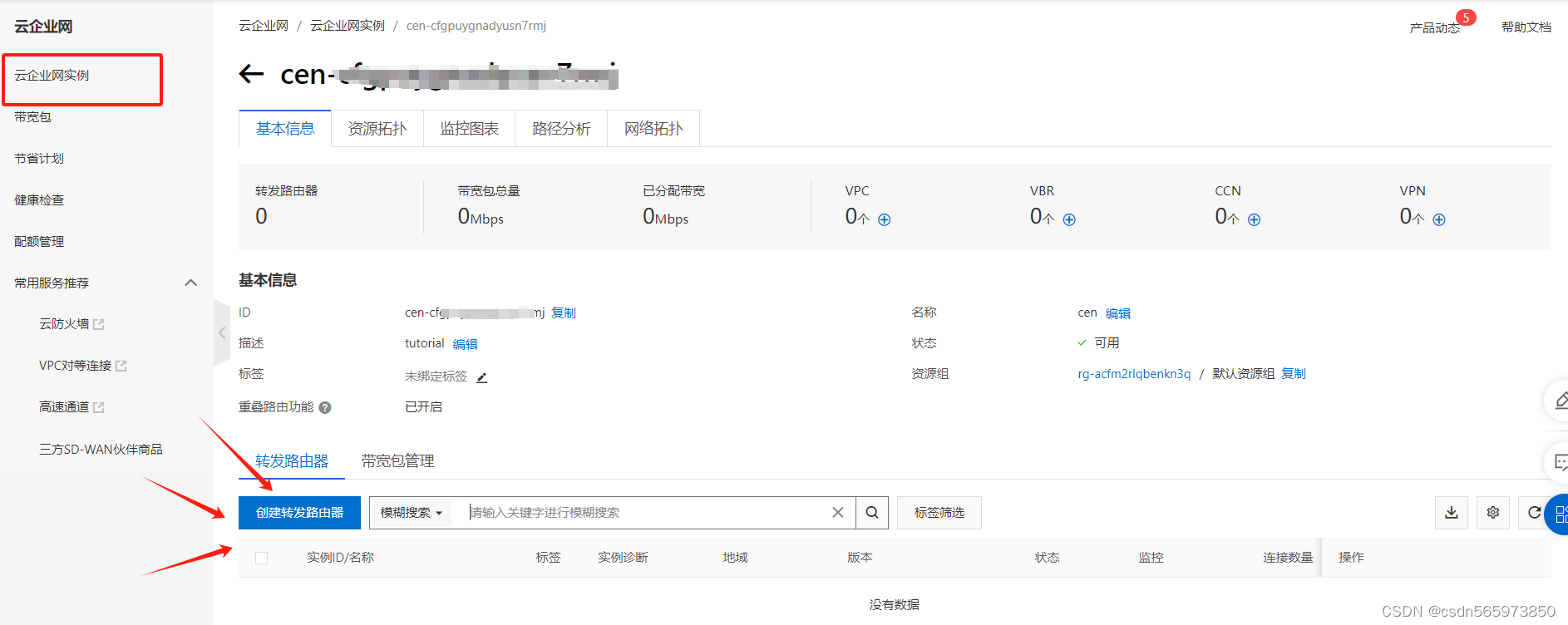Clear the search field with X icon
This screenshot has width=1568, height=625.
[x=838, y=513]
